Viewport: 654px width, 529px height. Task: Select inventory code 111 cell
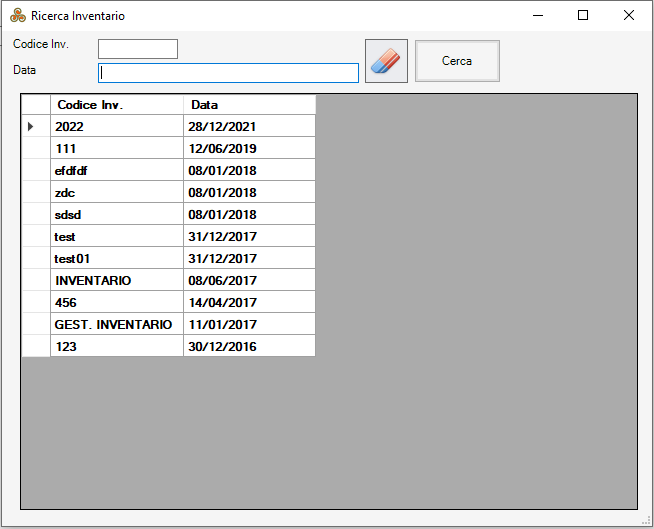point(117,148)
